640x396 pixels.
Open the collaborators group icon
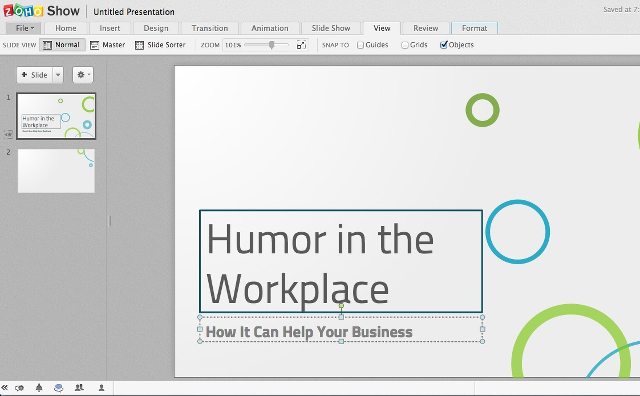tap(79, 387)
